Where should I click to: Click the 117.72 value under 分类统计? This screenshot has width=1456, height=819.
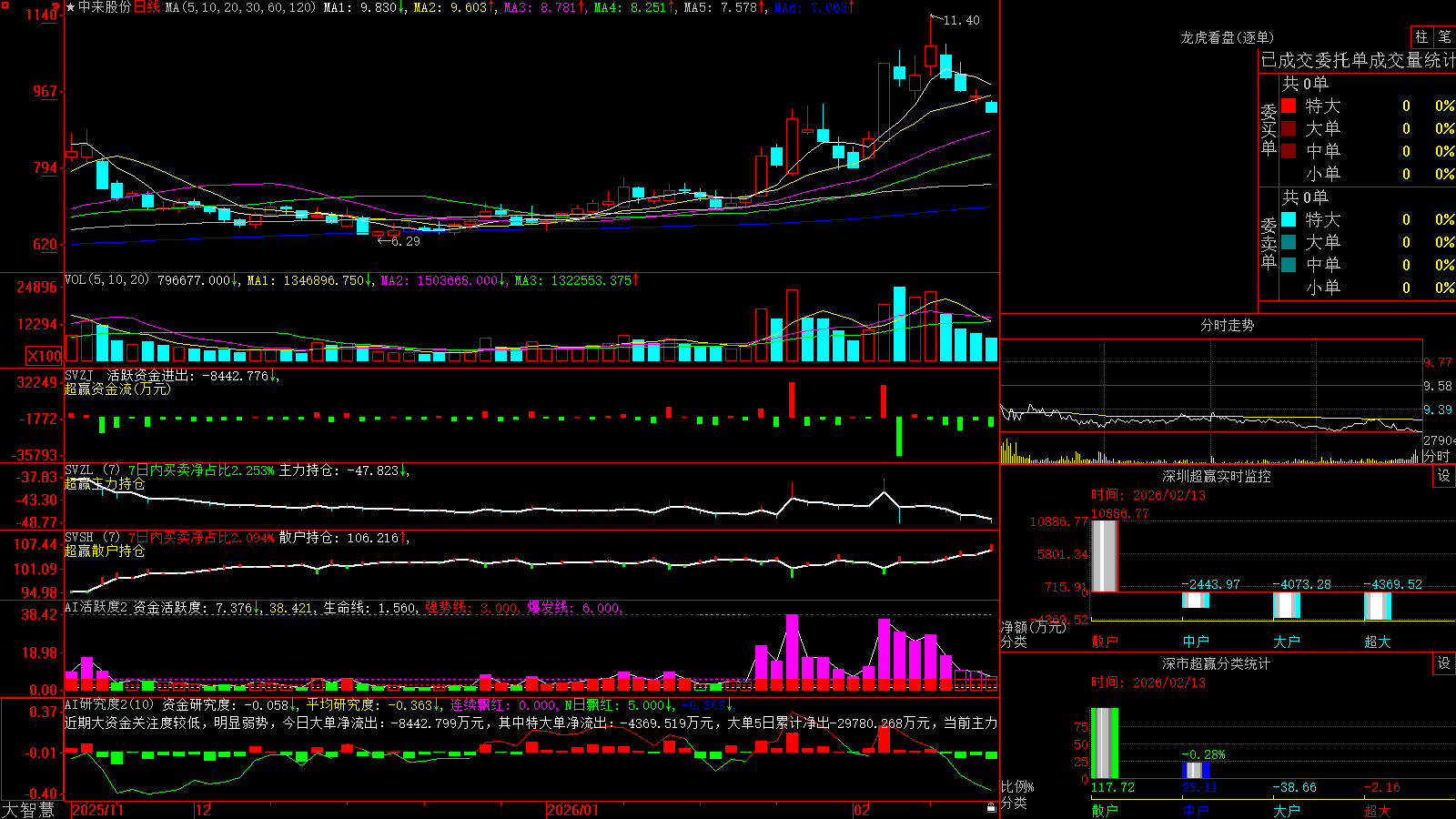click(x=1113, y=787)
